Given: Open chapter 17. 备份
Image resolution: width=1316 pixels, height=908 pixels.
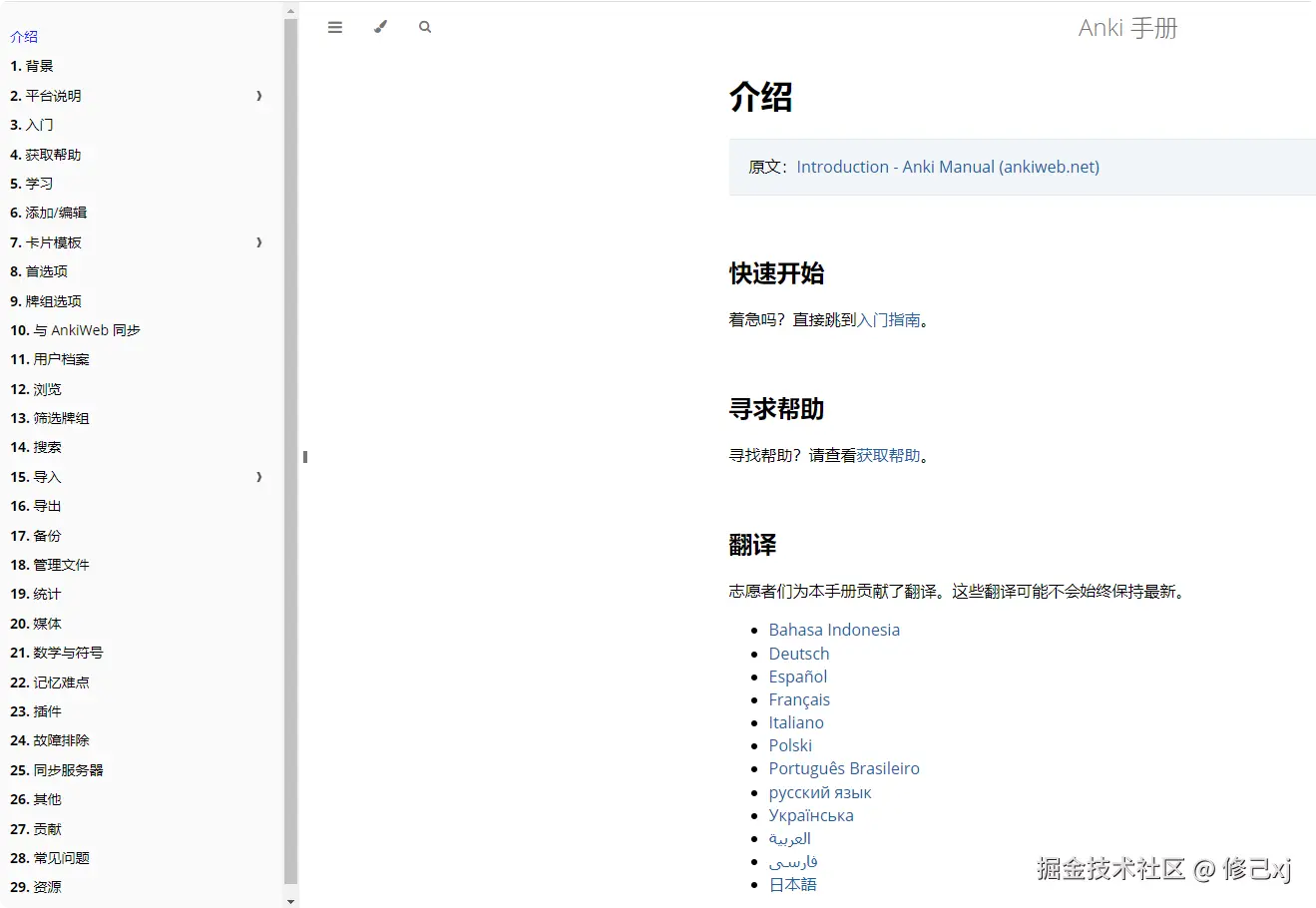Looking at the screenshot, I should [x=36, y=536].
